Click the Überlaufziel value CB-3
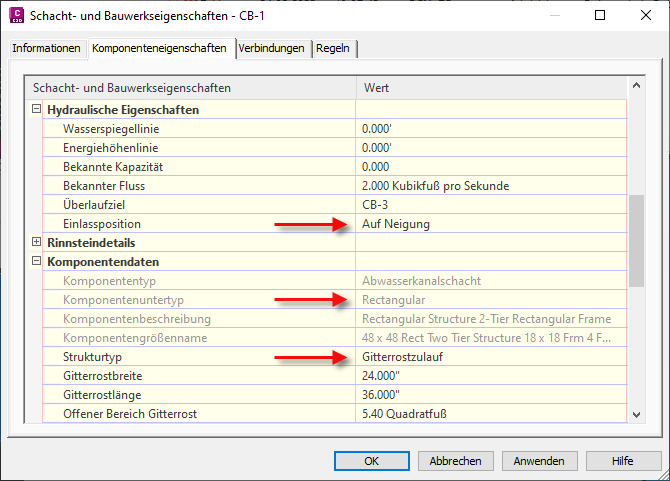The height and width of the screenshot is (481, 670). click(x=490, y=205)
